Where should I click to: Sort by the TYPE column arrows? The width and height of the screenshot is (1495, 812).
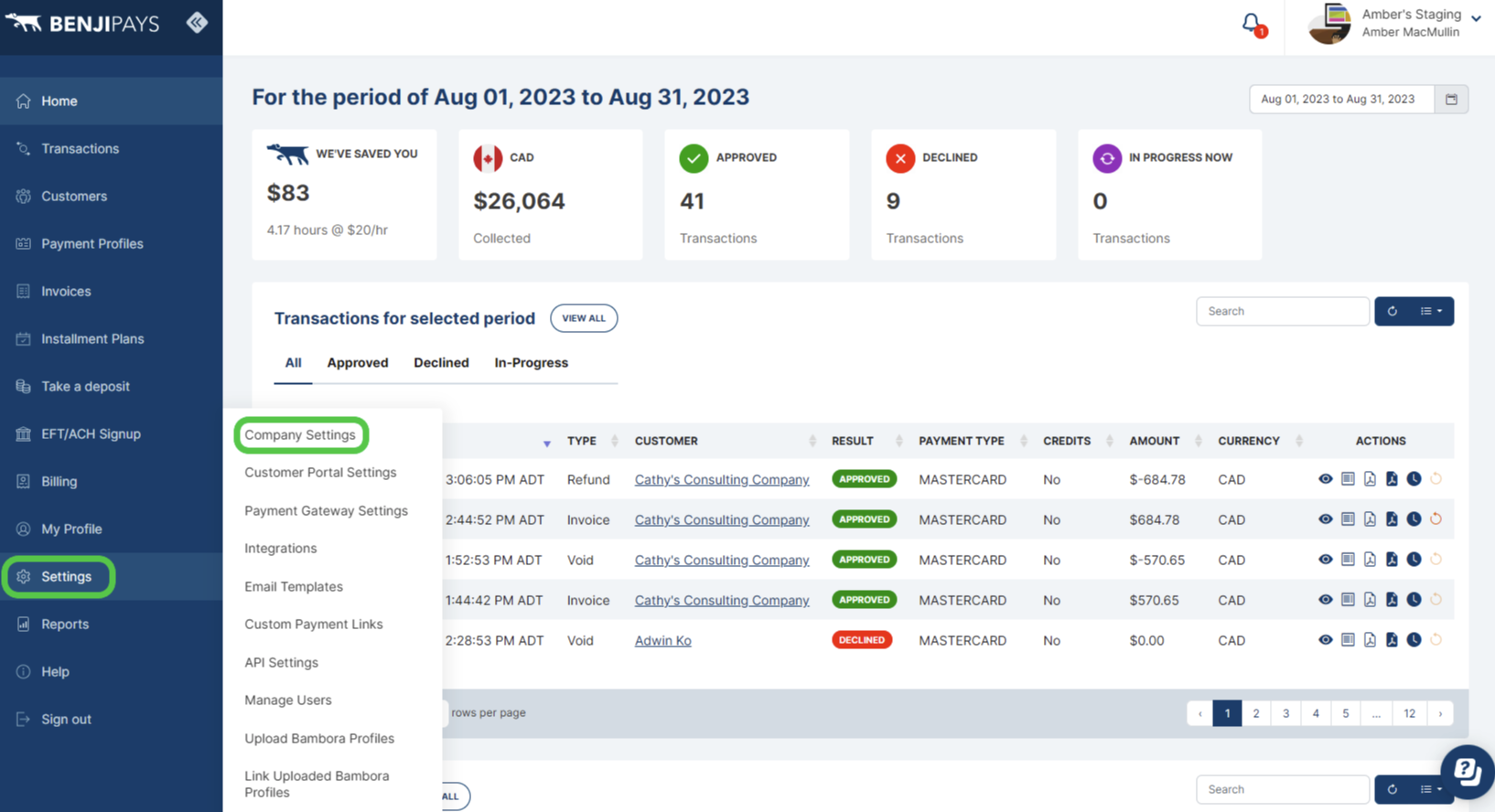(x=614, y=441)
